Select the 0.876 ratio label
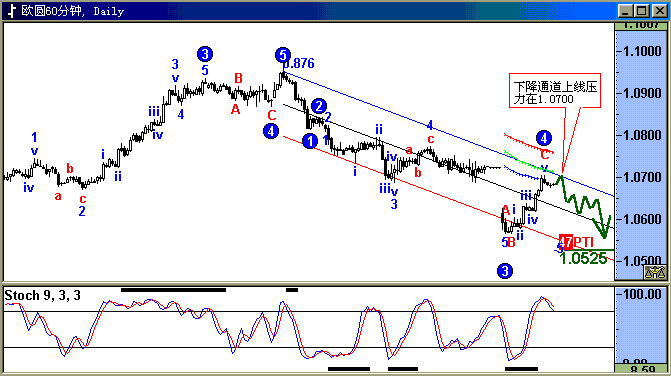Viewport: 671px width, 377px height. (x=300, y=63)
